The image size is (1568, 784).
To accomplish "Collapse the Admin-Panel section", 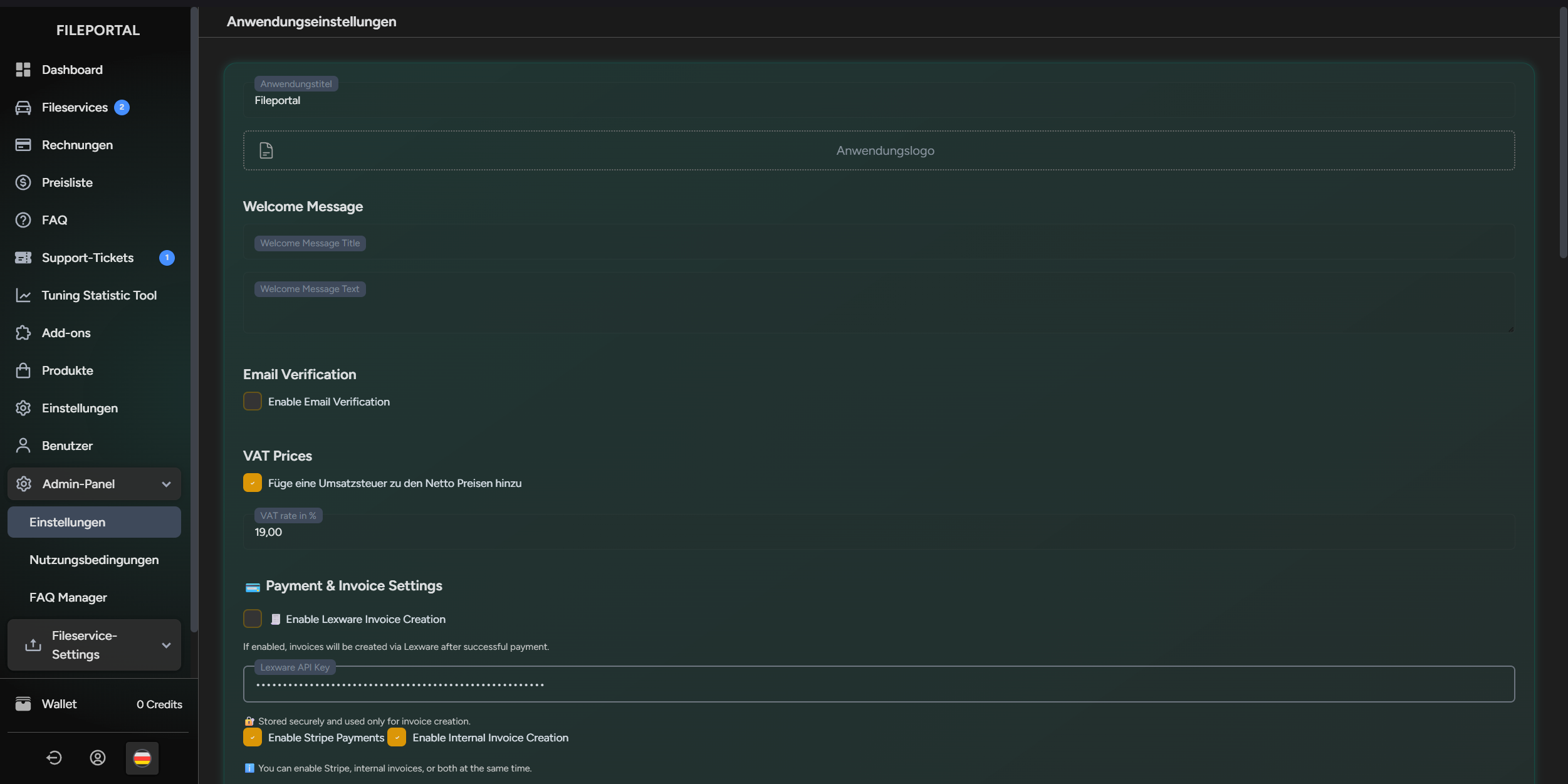I will [165, 484].
